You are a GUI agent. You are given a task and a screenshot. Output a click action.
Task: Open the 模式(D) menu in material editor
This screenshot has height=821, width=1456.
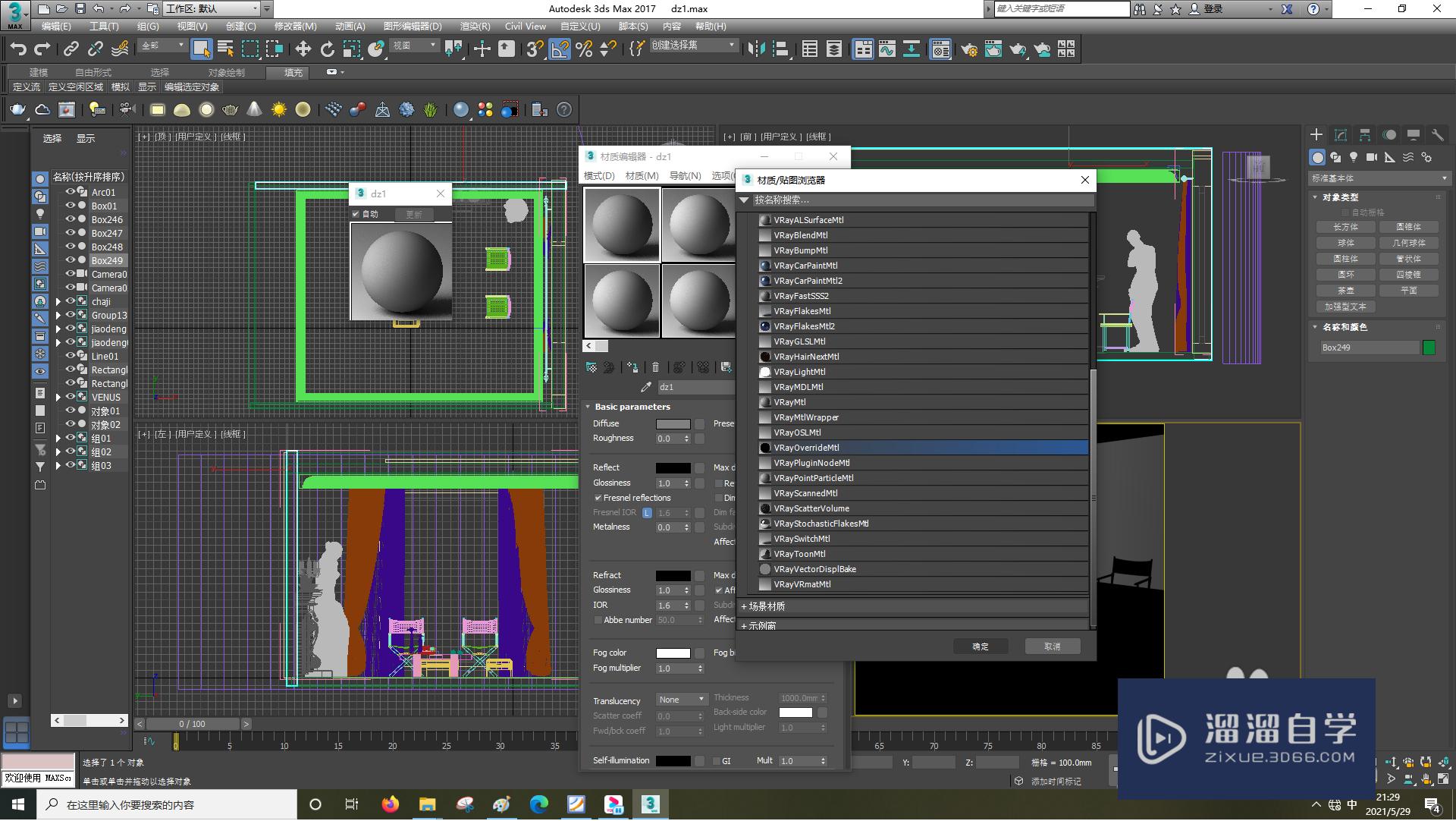pyautogui.click(x=599, y=175)
